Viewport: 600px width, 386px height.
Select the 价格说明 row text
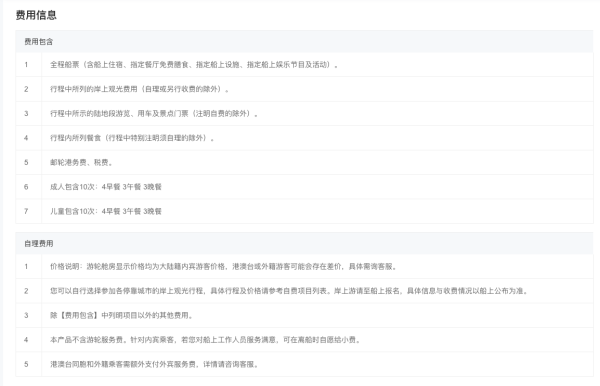click(223, 266)
